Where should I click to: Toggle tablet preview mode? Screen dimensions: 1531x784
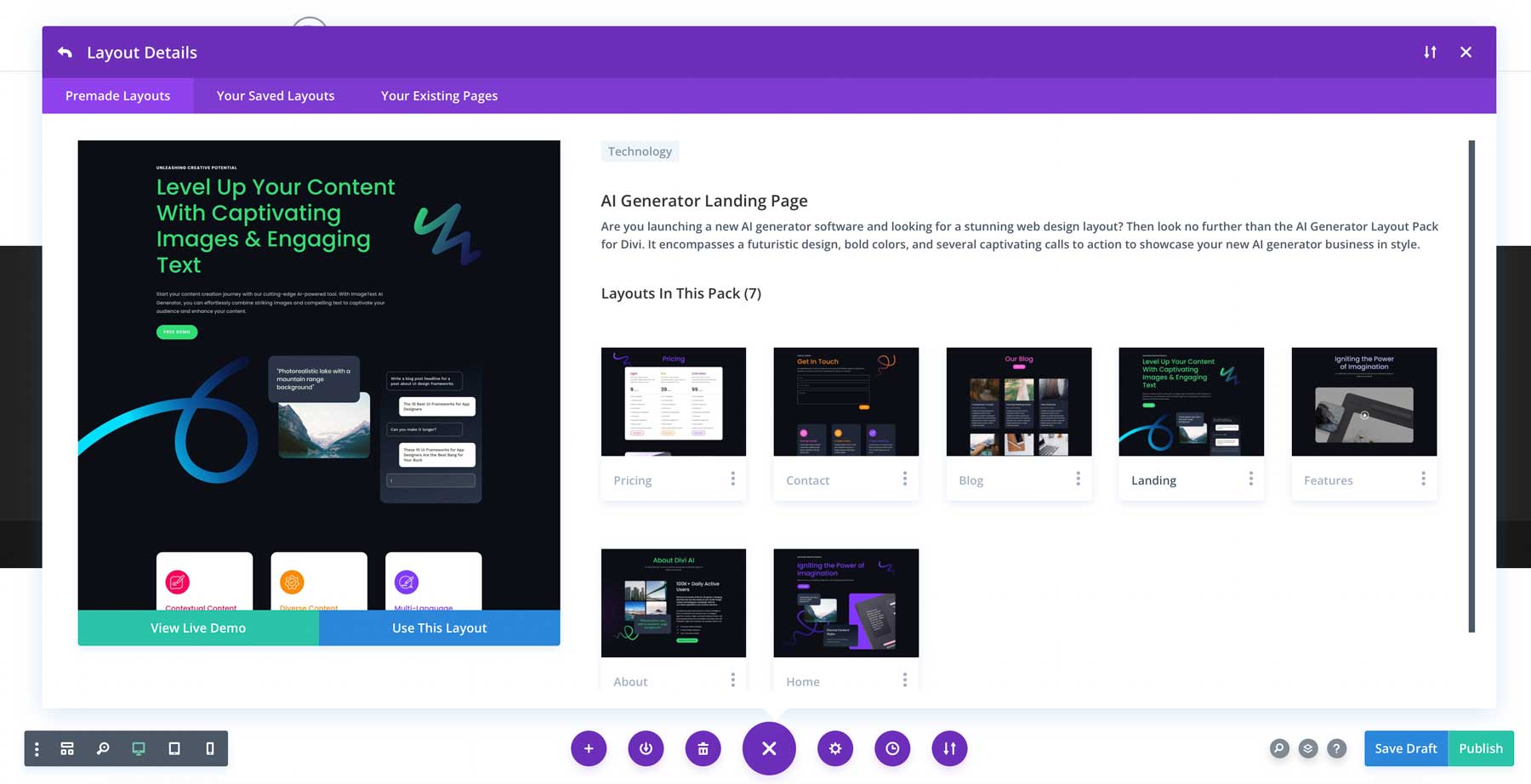pos(174,748)
